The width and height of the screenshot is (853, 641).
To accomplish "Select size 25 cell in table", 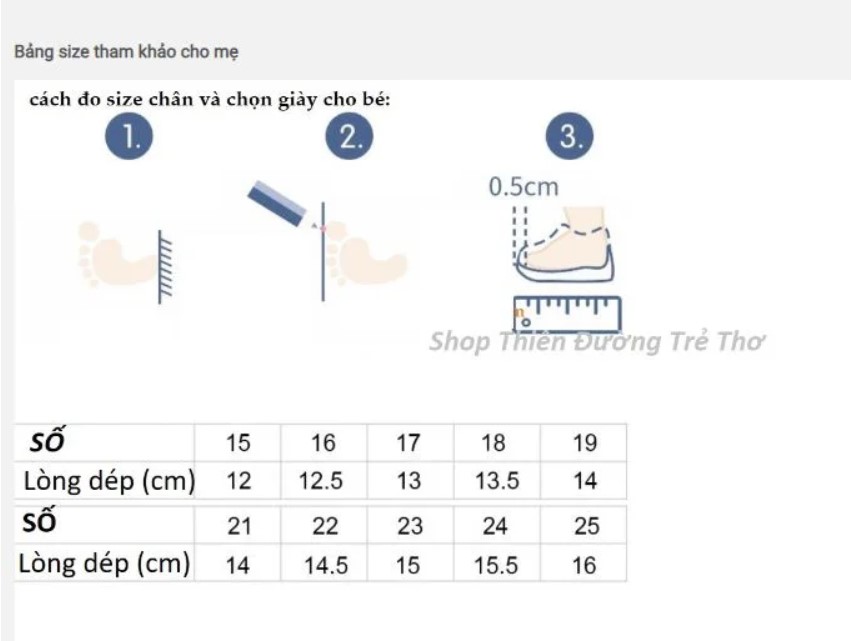I will coord(584,526).
